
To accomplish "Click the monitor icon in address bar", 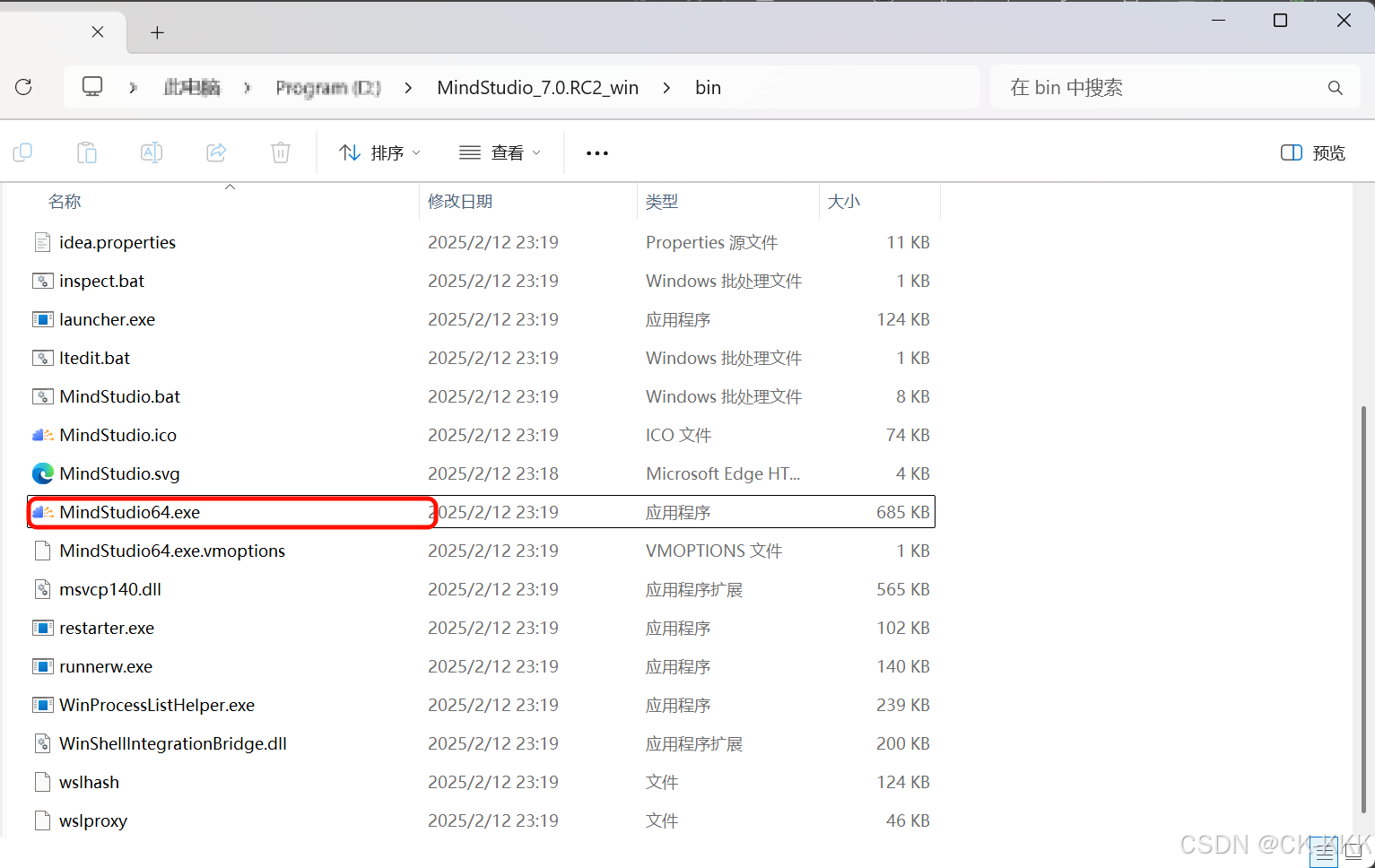I will click(92, 87).
